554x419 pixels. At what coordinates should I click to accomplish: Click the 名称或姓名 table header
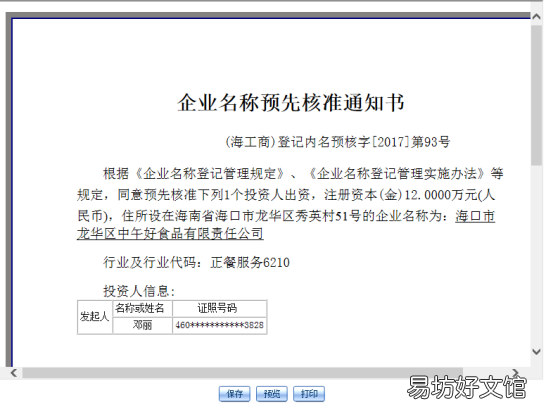(142, 308)
